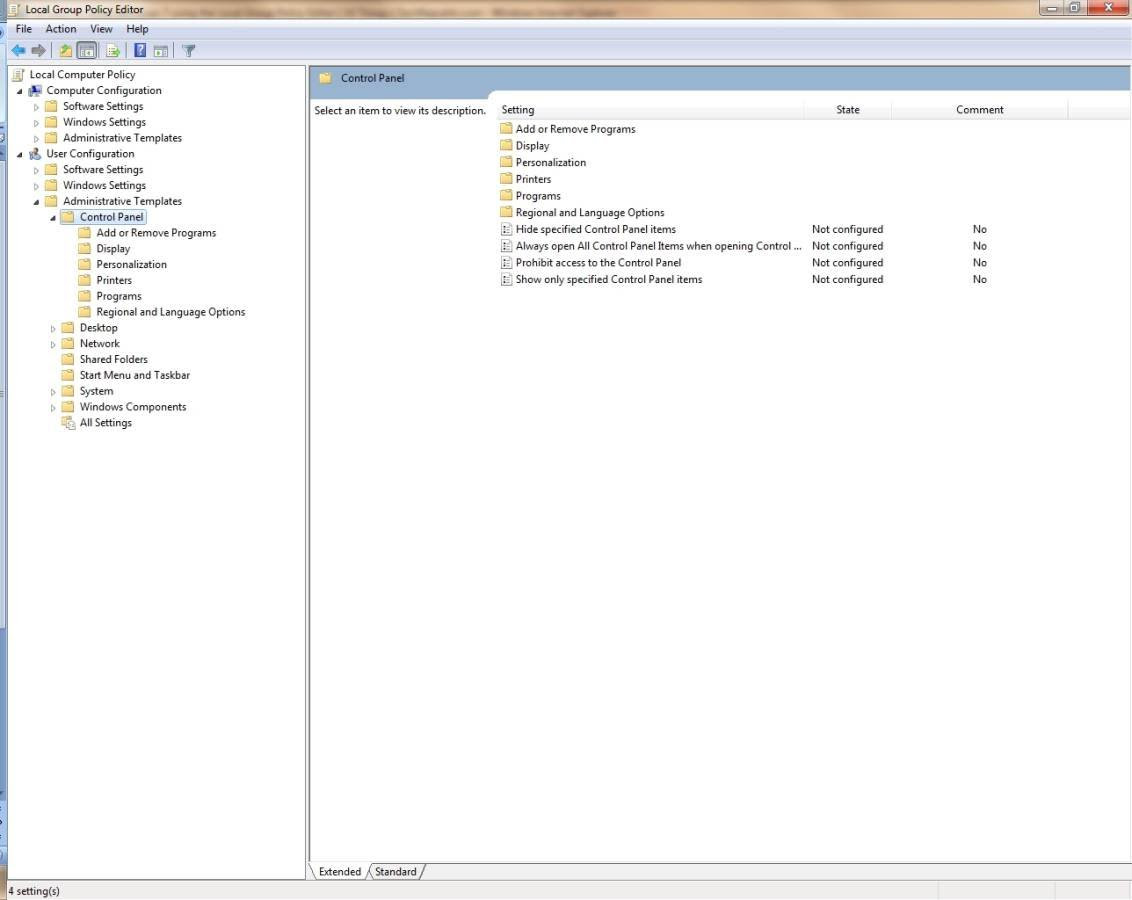1132x900 pixels.
Task: Click the policy icon beside Prohibit access to the Control Panel
Action: [x=506, y=263]
